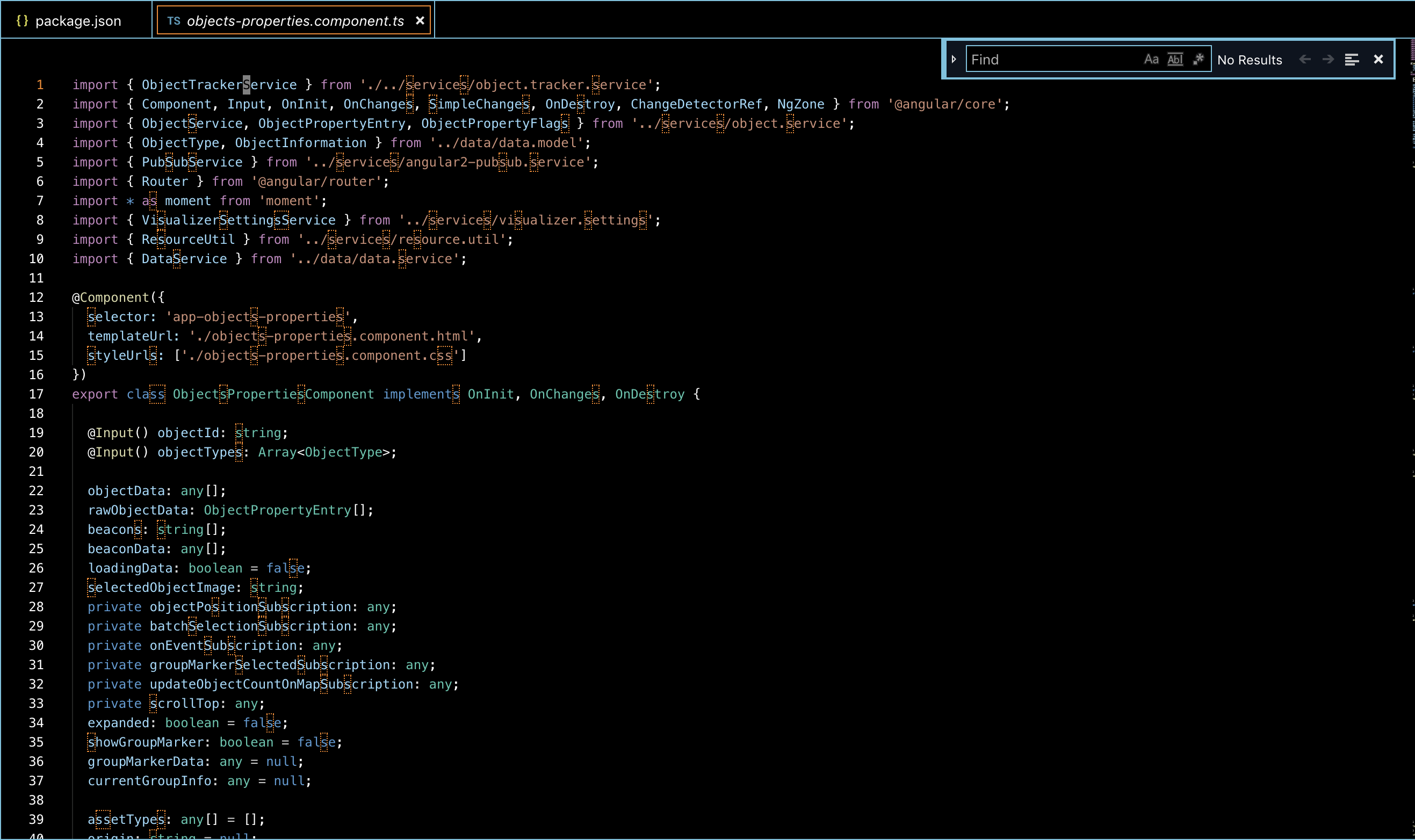Go to previous match arrow
The image size is (1415, 840).
click(1305, 60)
